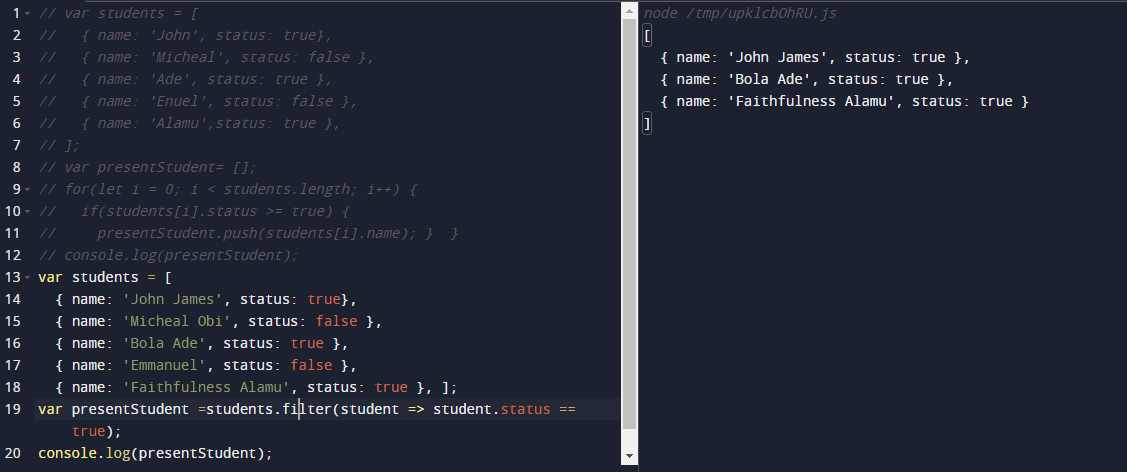Click the 'Bola Ade' row in output panel

[806, 79]
